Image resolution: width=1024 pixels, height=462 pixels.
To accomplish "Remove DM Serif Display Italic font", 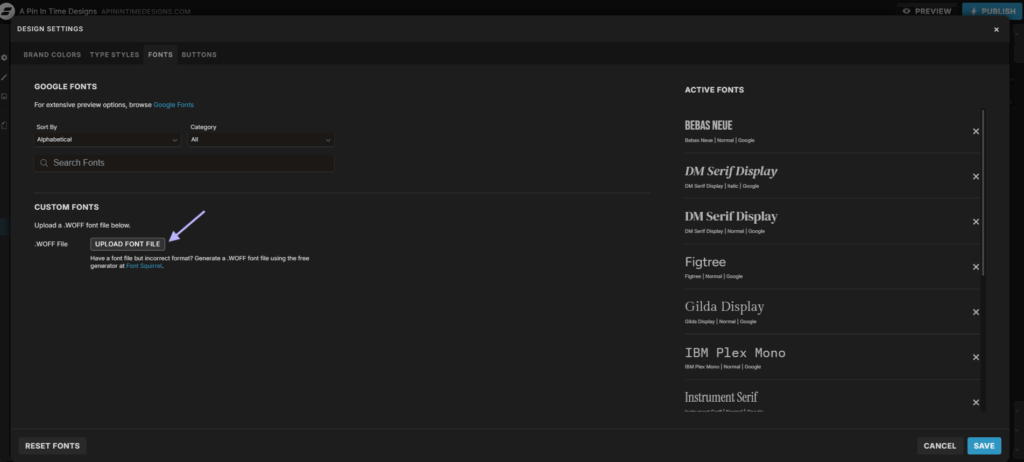I will 976,176.
